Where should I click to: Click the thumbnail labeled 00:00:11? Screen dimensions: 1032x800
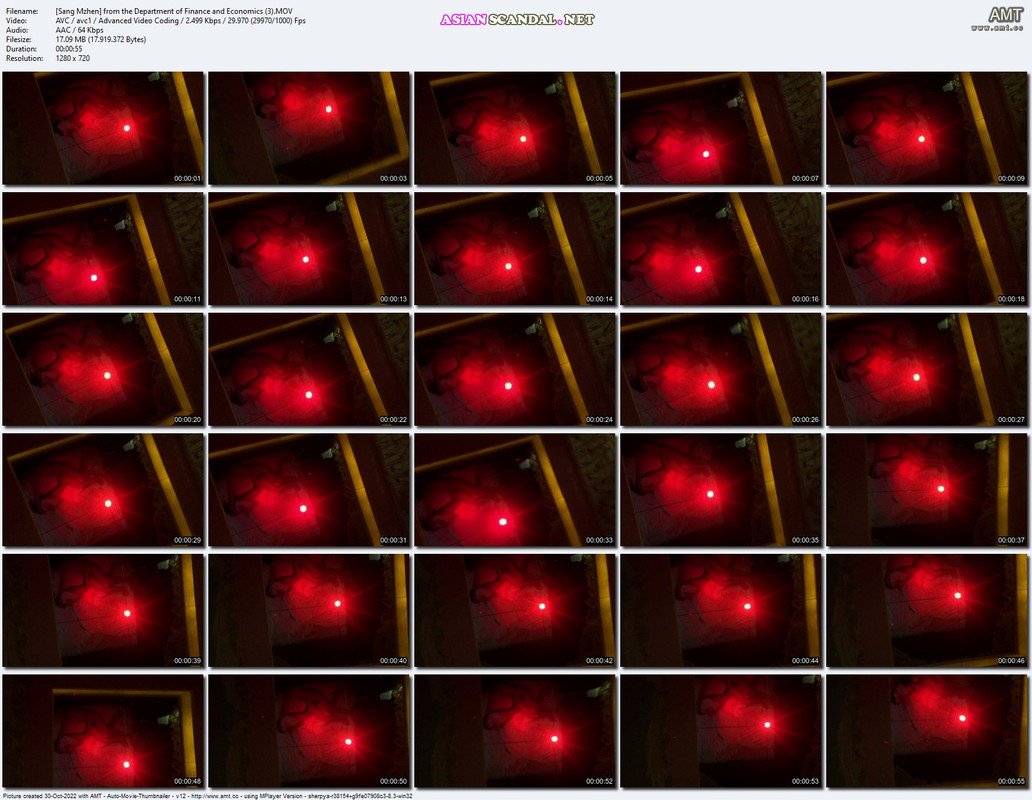click(x=103, y=249)
